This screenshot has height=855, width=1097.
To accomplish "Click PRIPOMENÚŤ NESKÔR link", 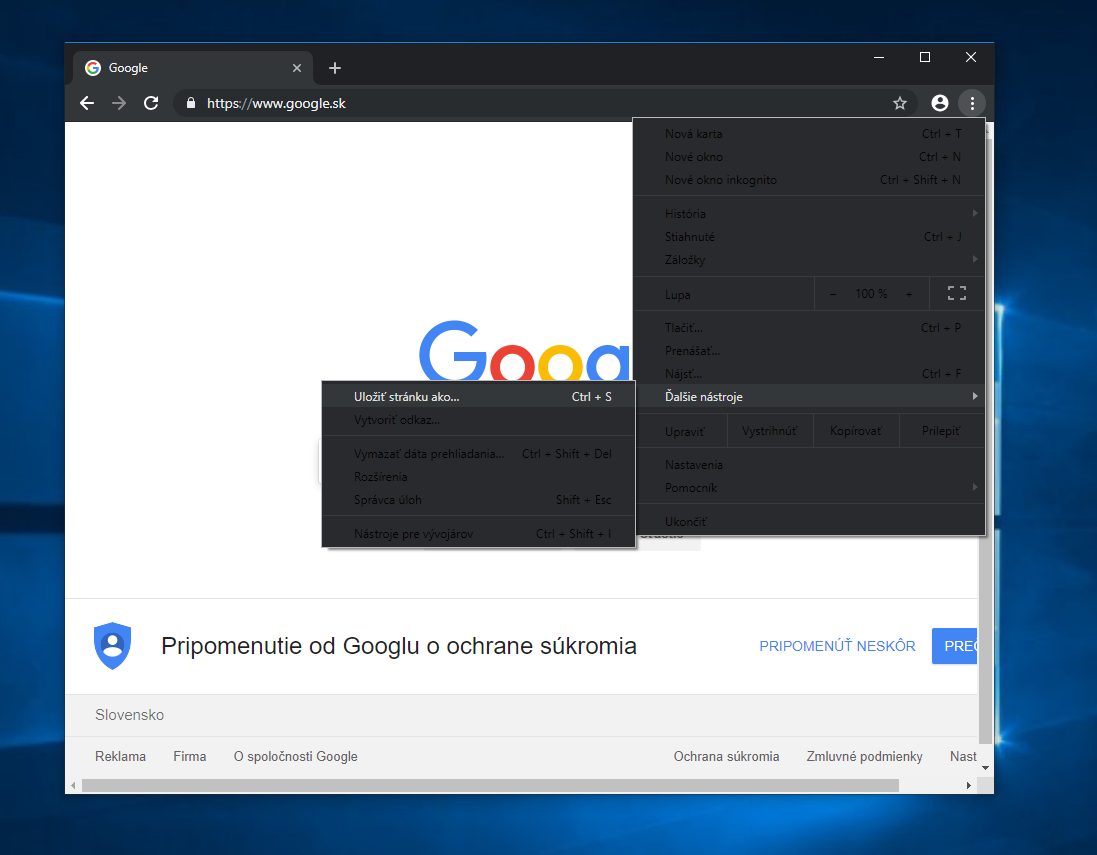I will click(837, 646).
